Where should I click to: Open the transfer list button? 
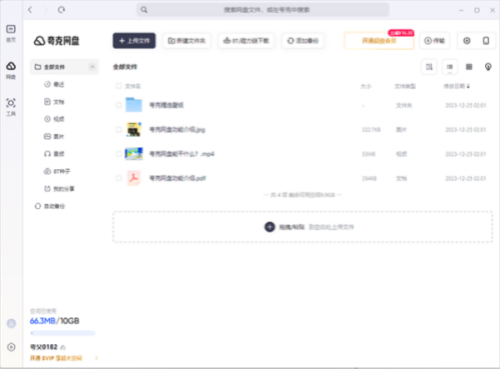[434, 41]
